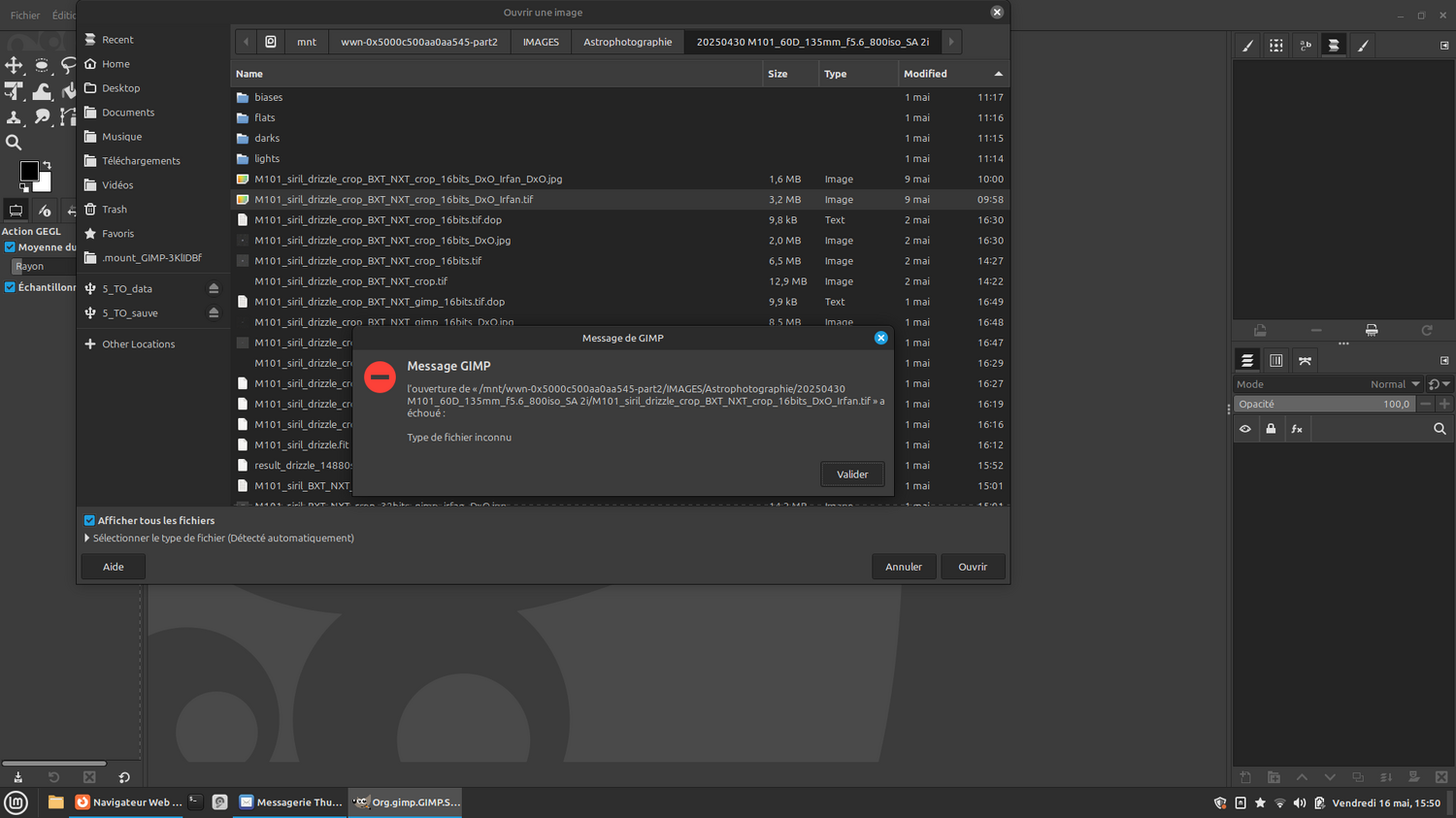The height and width of the screenshot is (818, 1456).
Task: Toggle the 'Moyenne du' checkbox
Action: [x=10, y=247]
